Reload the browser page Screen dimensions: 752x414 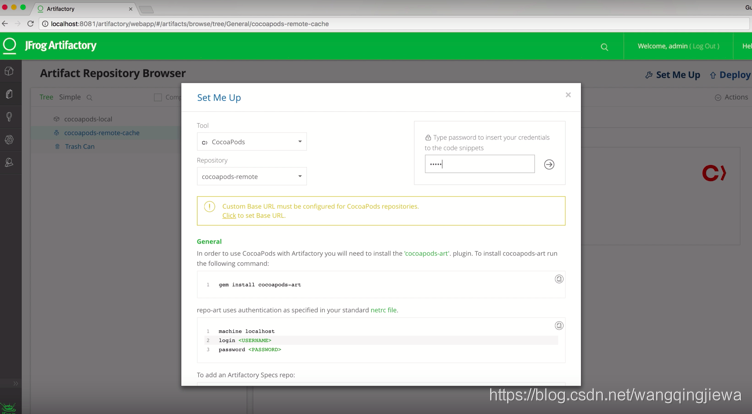(x=30, y=24)
